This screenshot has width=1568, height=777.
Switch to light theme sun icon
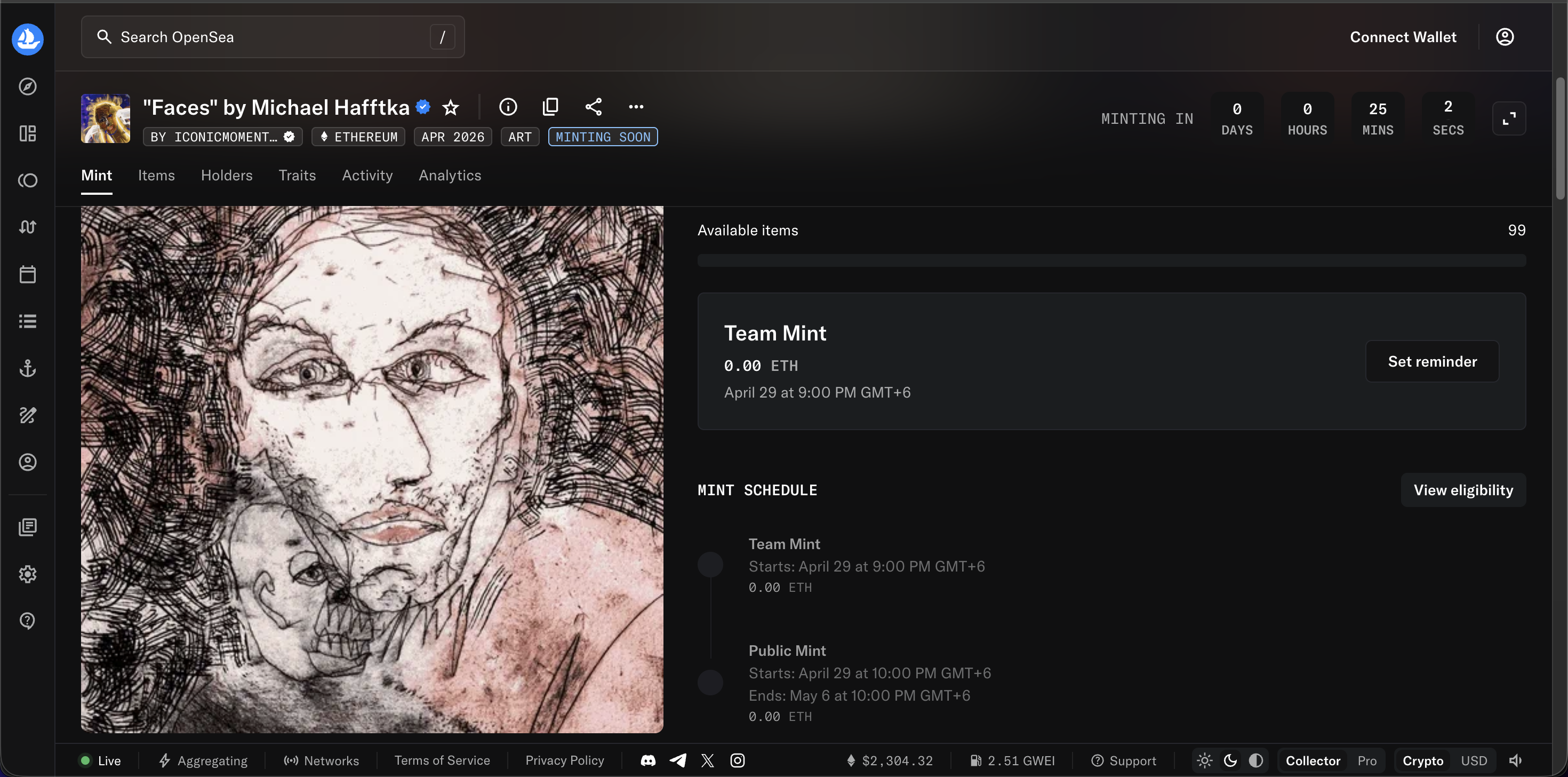click(1205, 760)
